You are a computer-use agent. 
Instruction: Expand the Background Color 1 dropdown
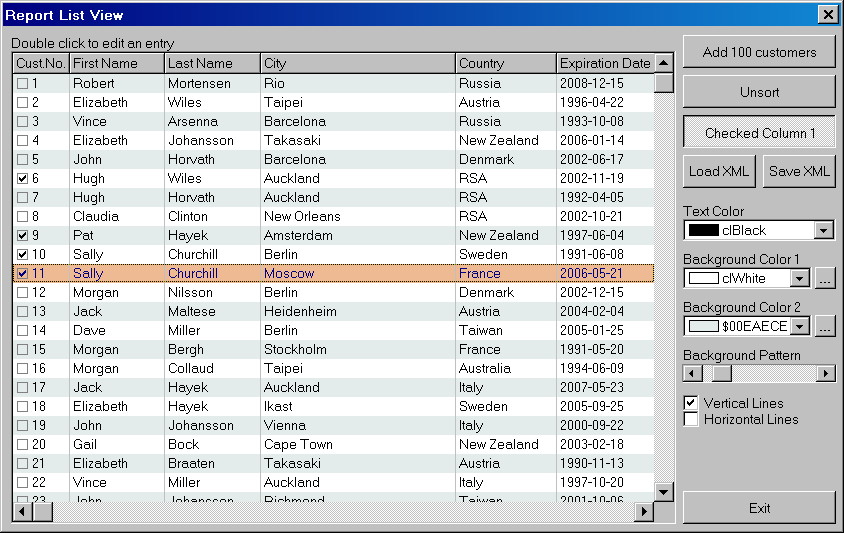(x=800, y=279)
